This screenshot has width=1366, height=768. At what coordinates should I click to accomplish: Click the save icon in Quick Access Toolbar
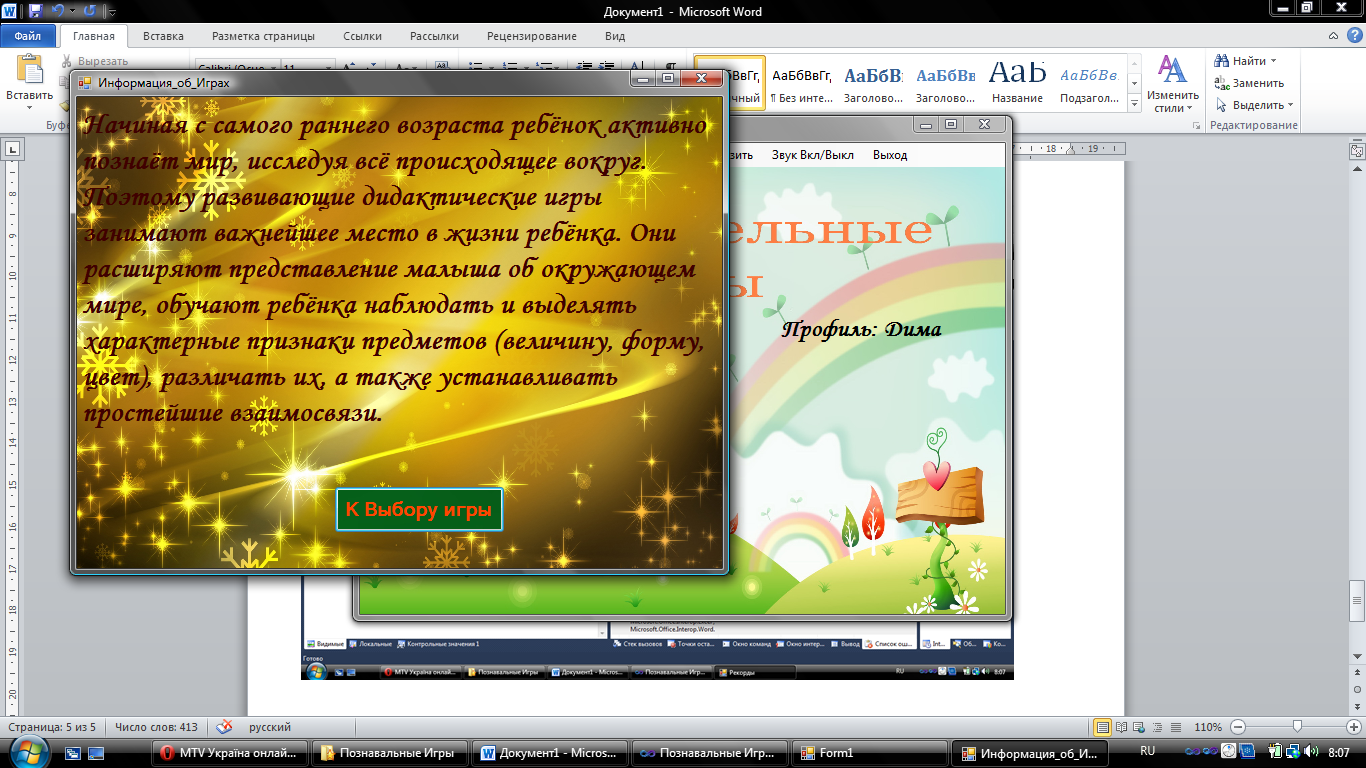36,11
